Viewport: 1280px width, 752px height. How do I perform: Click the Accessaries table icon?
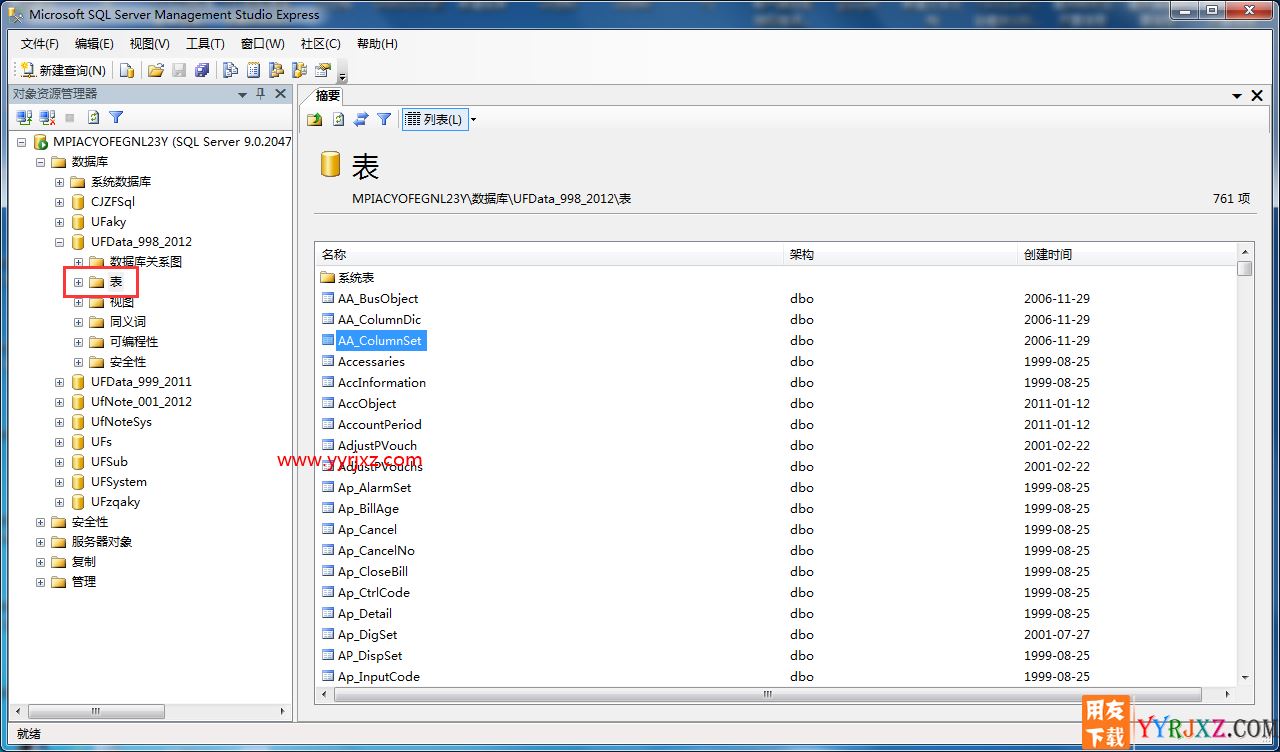click(x=327, y=362)
